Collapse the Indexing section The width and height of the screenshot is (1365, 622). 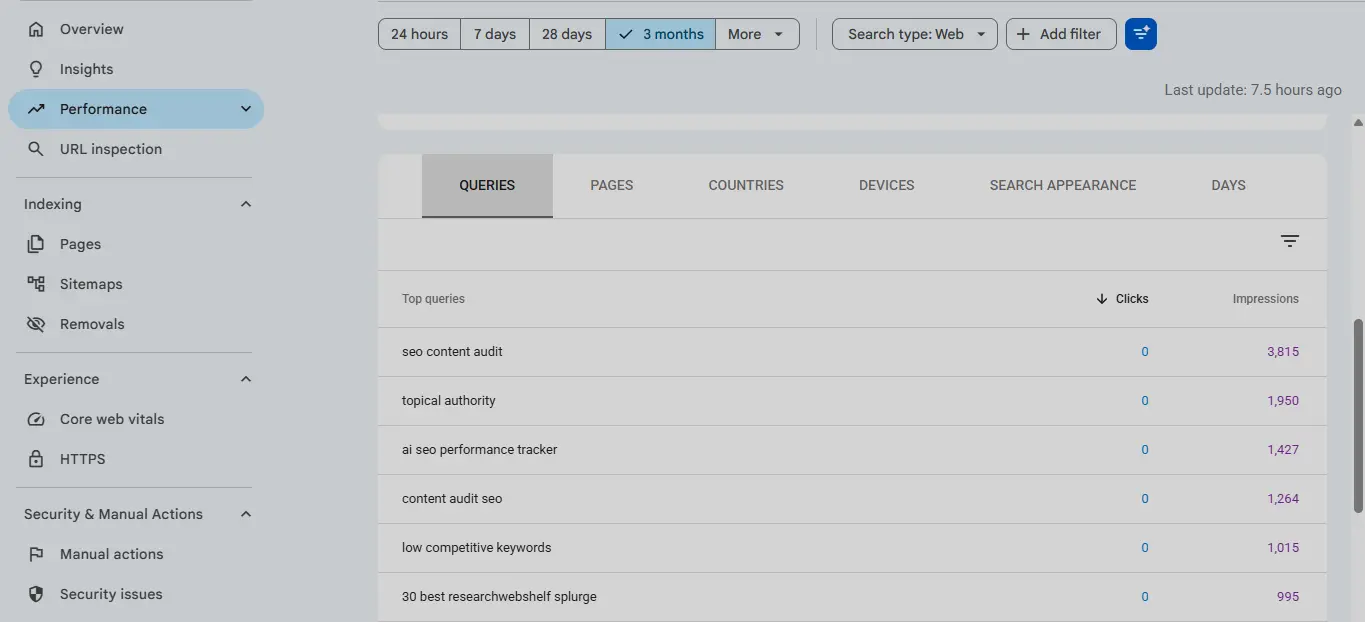pos(246,204)
